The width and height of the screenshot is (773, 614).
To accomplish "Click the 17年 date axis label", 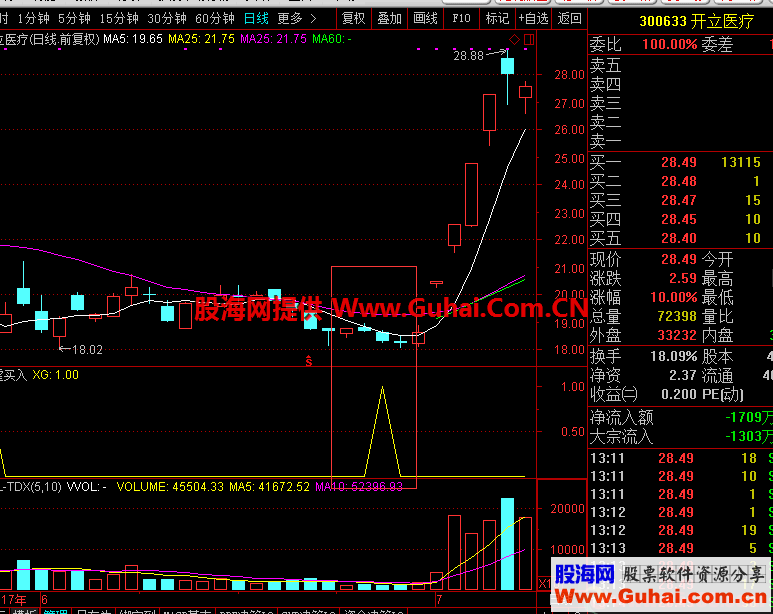I will (x=14, y=600).
